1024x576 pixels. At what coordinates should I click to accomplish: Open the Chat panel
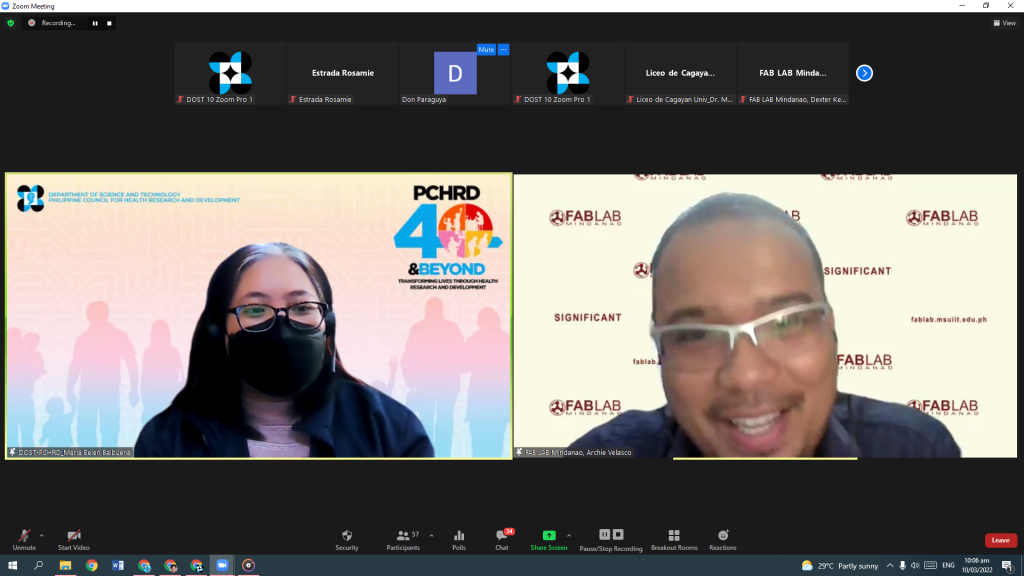[x=502, y=540]
